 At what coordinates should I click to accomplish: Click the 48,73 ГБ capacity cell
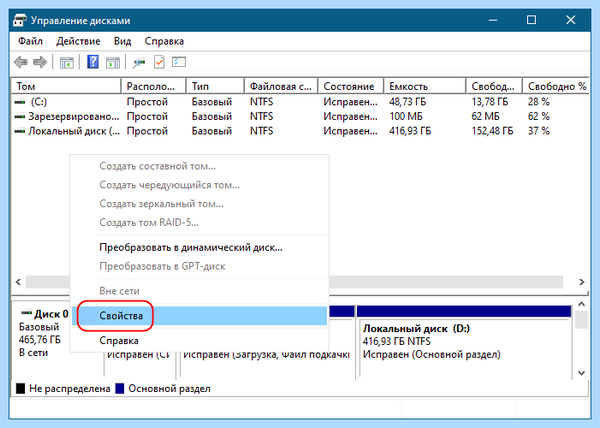[x=408, y=102]
